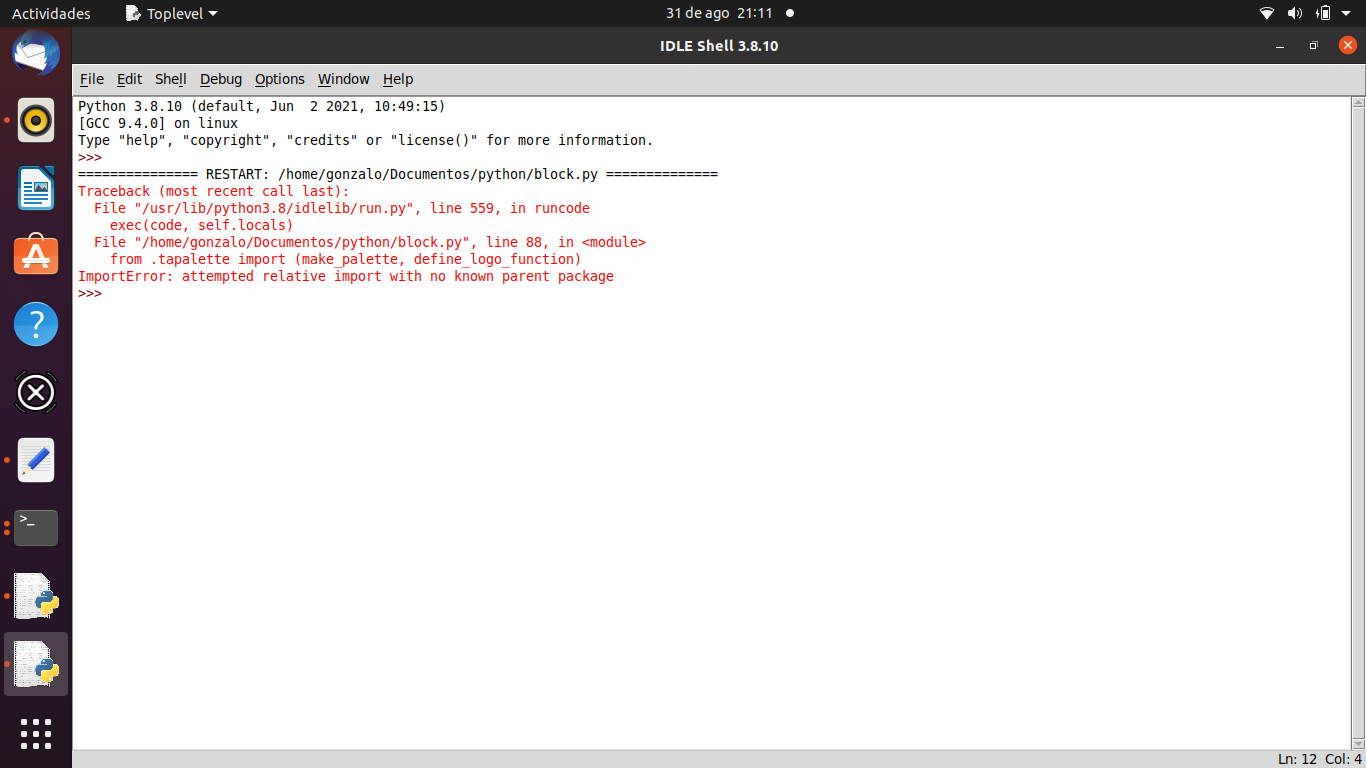The image size is (1366, 768).
Task: Click the '[GCC 9.4.0] on linux' line
Action: click(x=158, y=123)
